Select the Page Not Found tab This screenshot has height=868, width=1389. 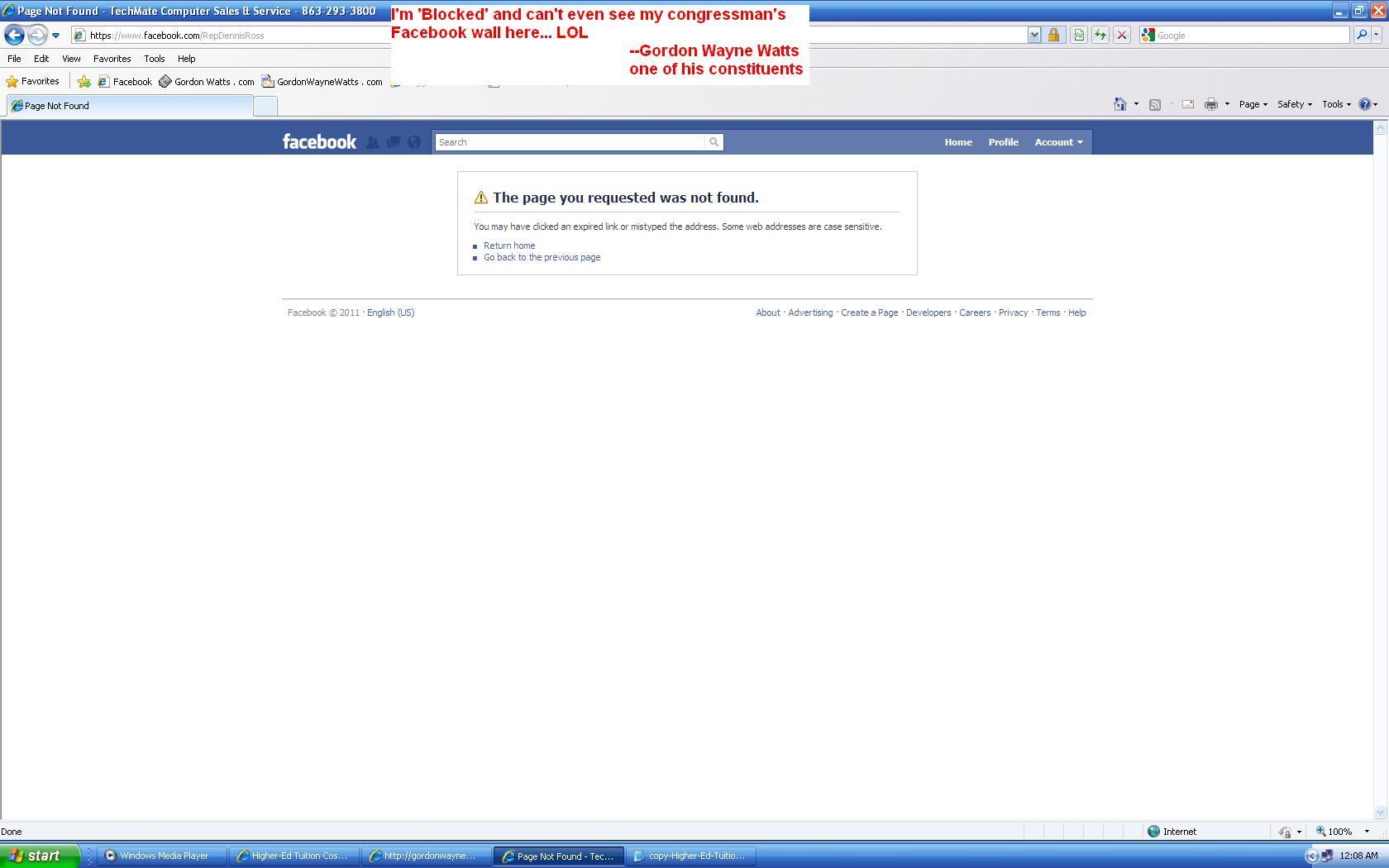[130, 106]
